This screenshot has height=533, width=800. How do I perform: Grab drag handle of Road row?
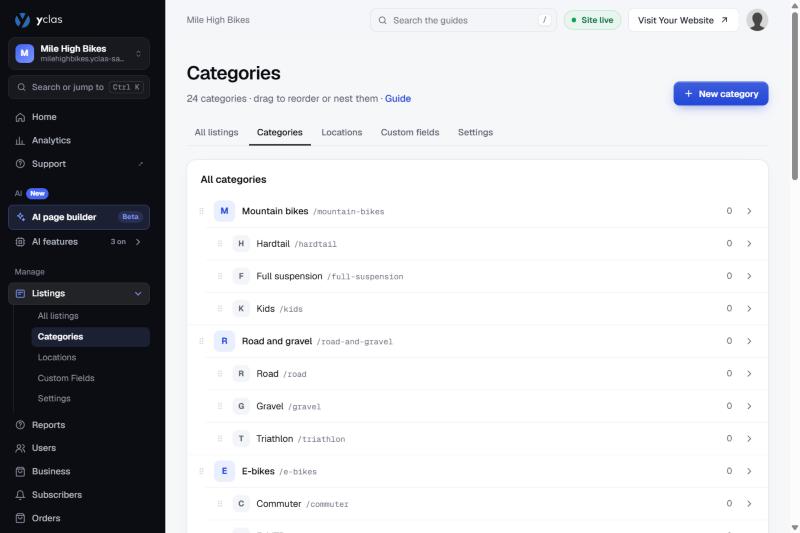tap(220, 374)
